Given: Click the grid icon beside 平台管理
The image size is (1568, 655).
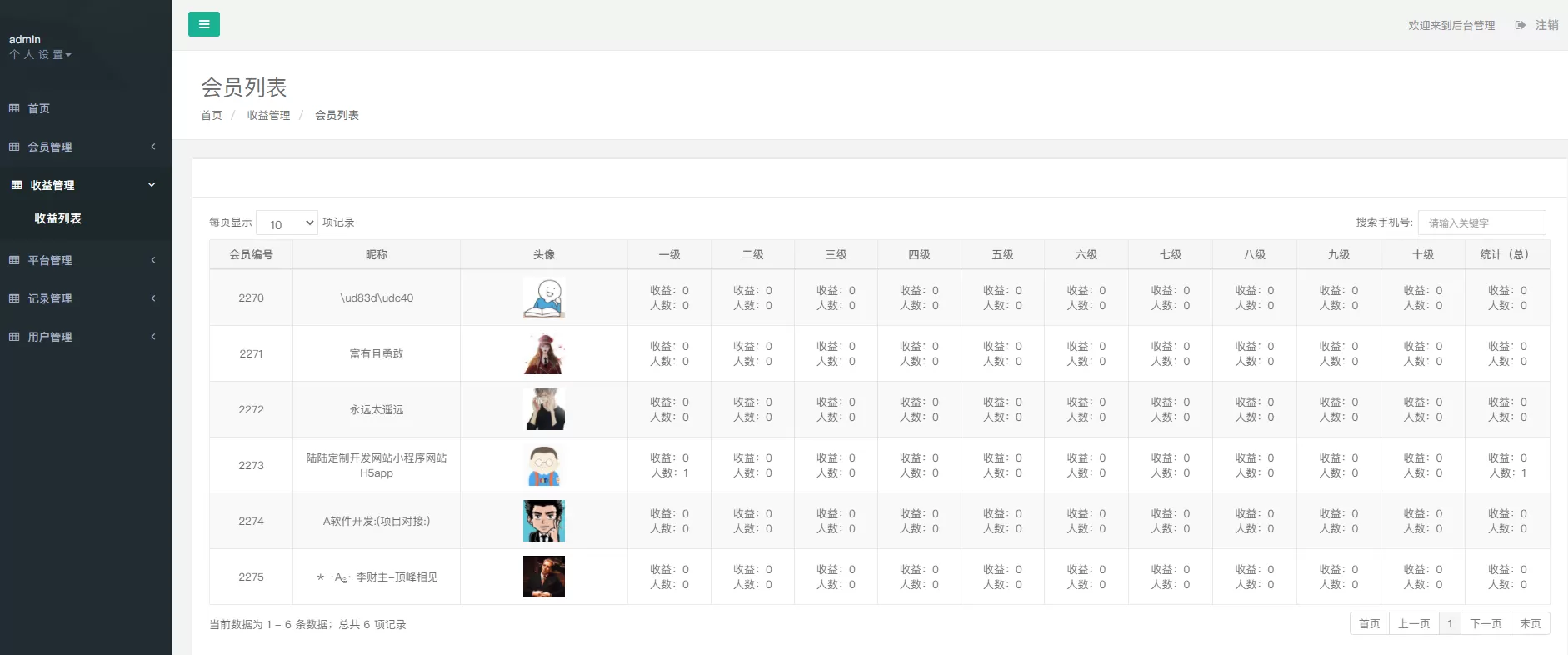Looking at the screenshot, I should [14, 260].
